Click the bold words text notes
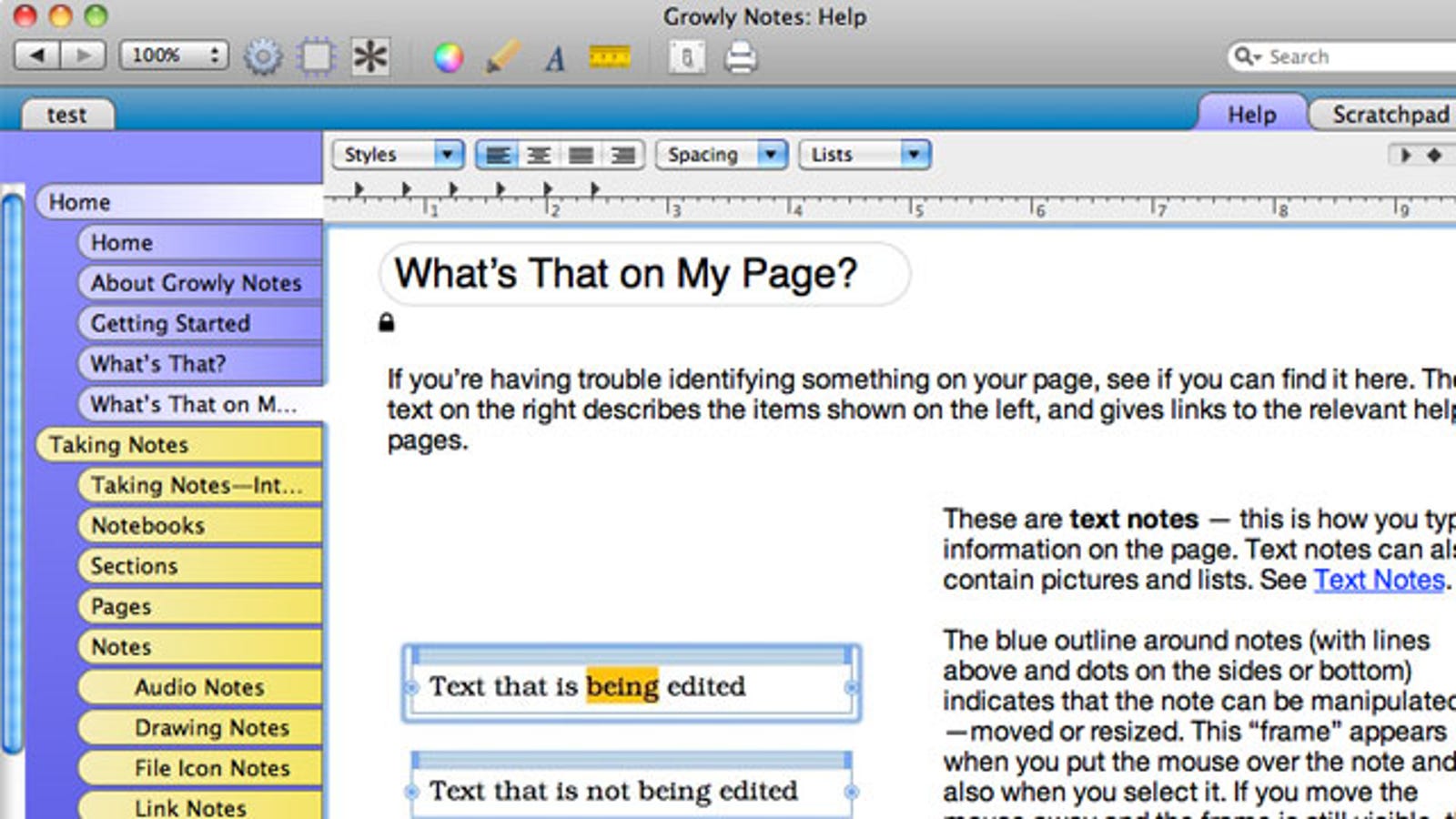 1134,519
